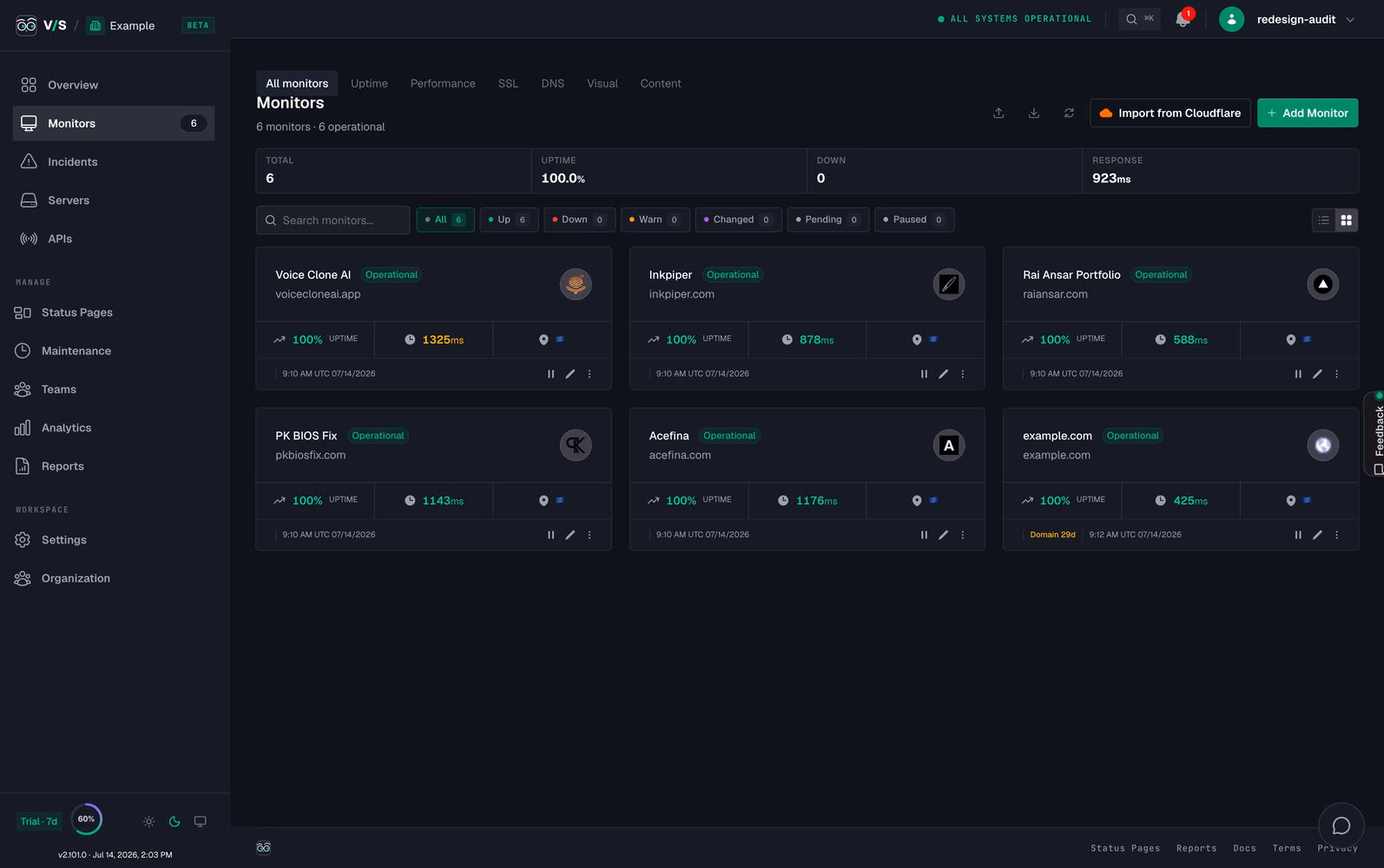Refresh the monitors list
The image size is (1384, 868).
pyautogui.click(x=1069, y=113)
